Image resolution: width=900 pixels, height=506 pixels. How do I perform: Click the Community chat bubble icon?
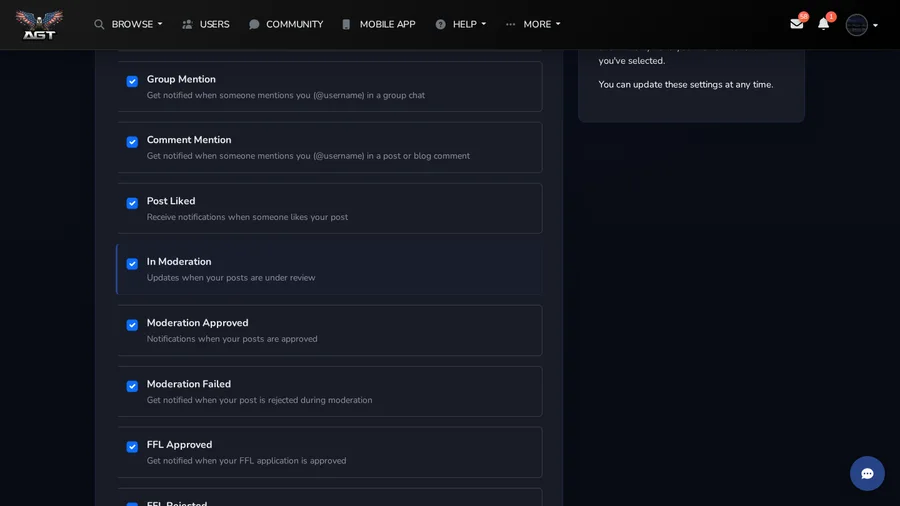pyautogui.click(x=254, y=25)
